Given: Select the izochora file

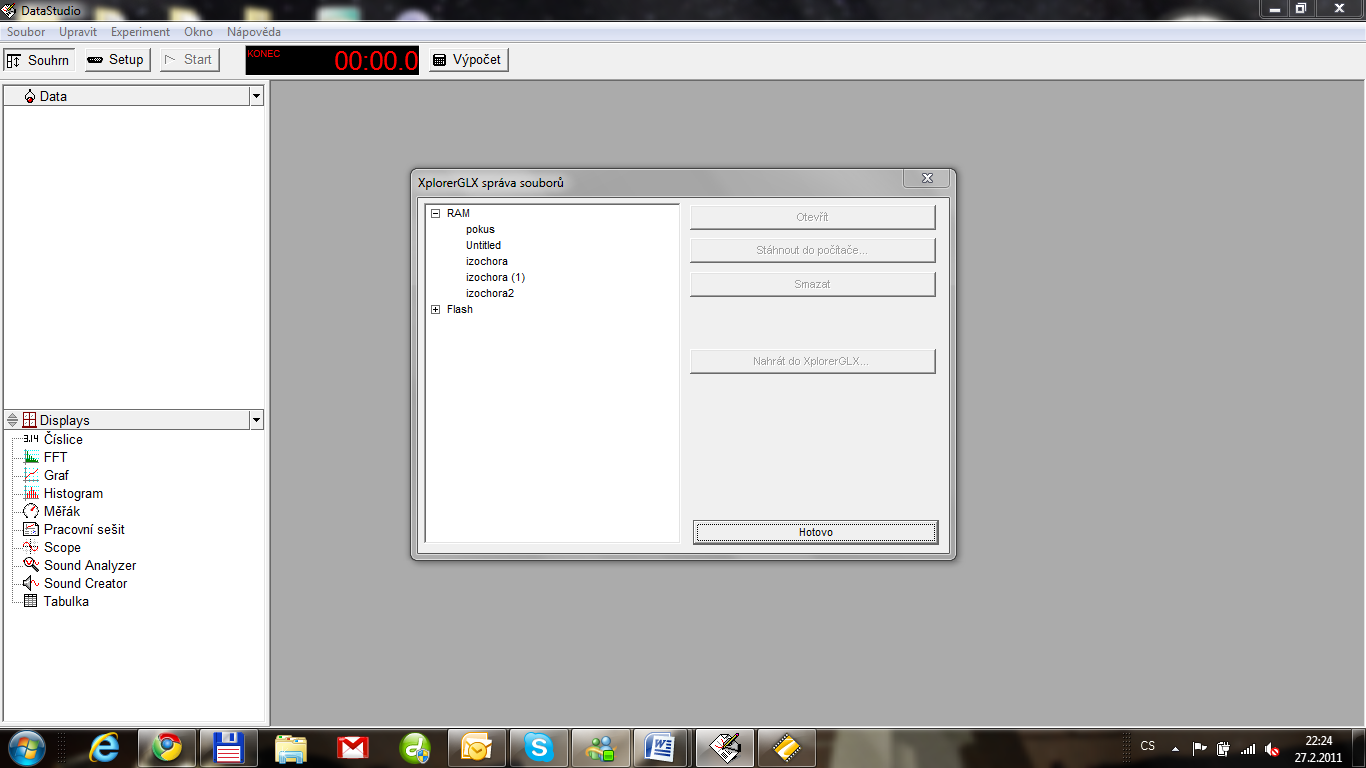Looking at the screenshot, I should [x=486, y=261].
